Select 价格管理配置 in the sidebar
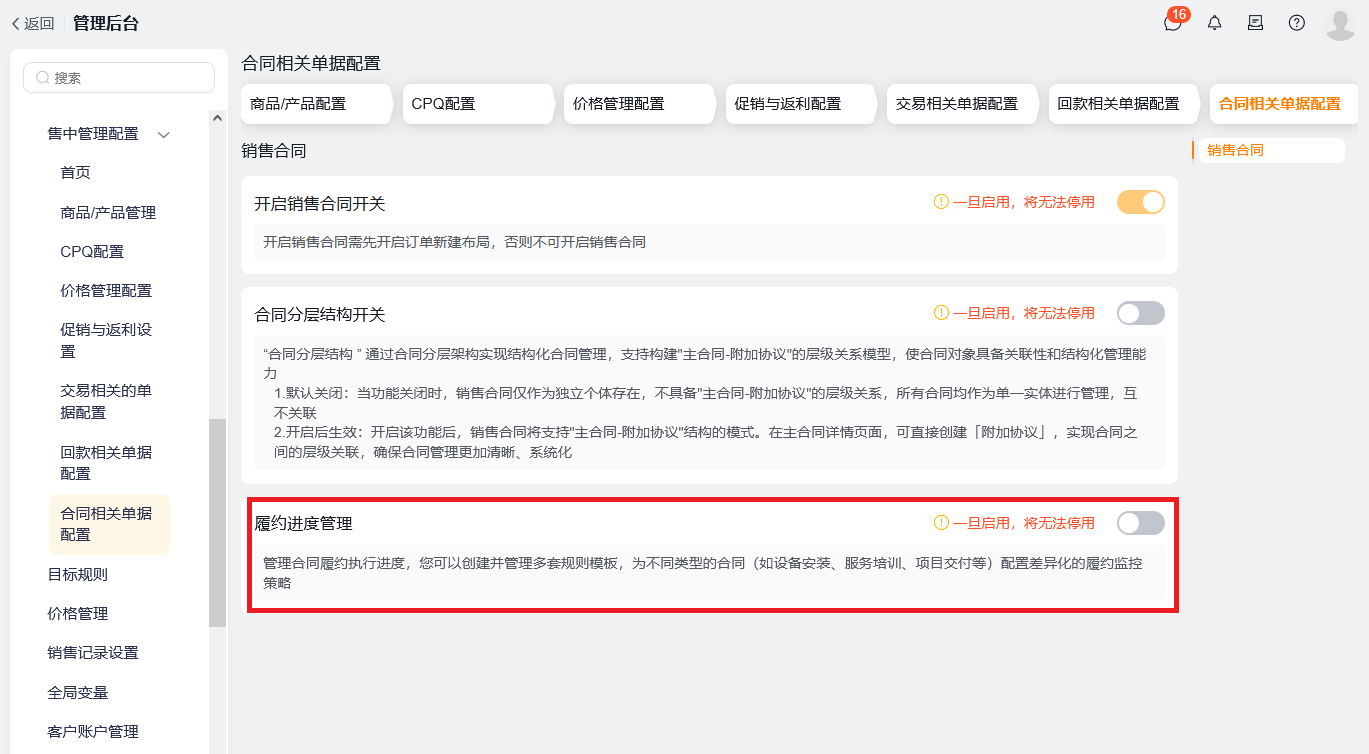The height and width of the screenshot is (754, 1369). [x=106, y=291]
